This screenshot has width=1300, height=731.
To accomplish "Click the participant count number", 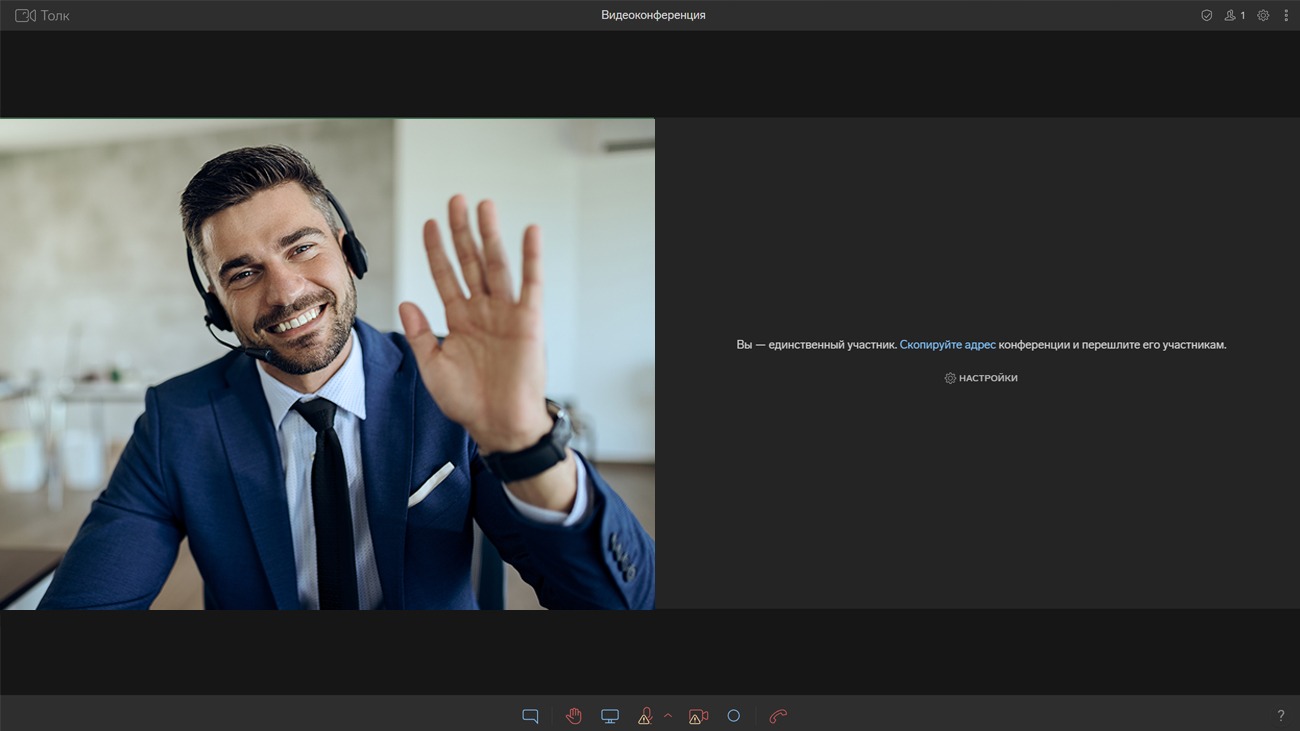I will (1243, 16).
